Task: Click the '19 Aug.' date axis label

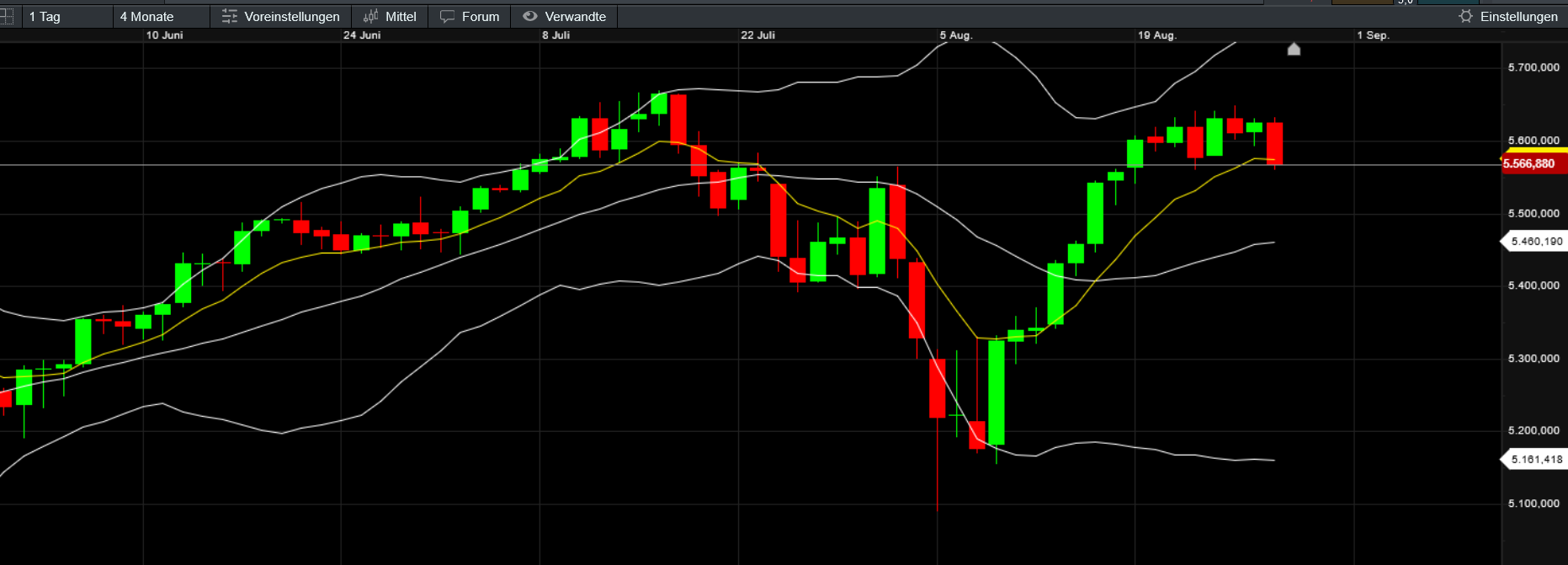Action: coord(1157,35)
